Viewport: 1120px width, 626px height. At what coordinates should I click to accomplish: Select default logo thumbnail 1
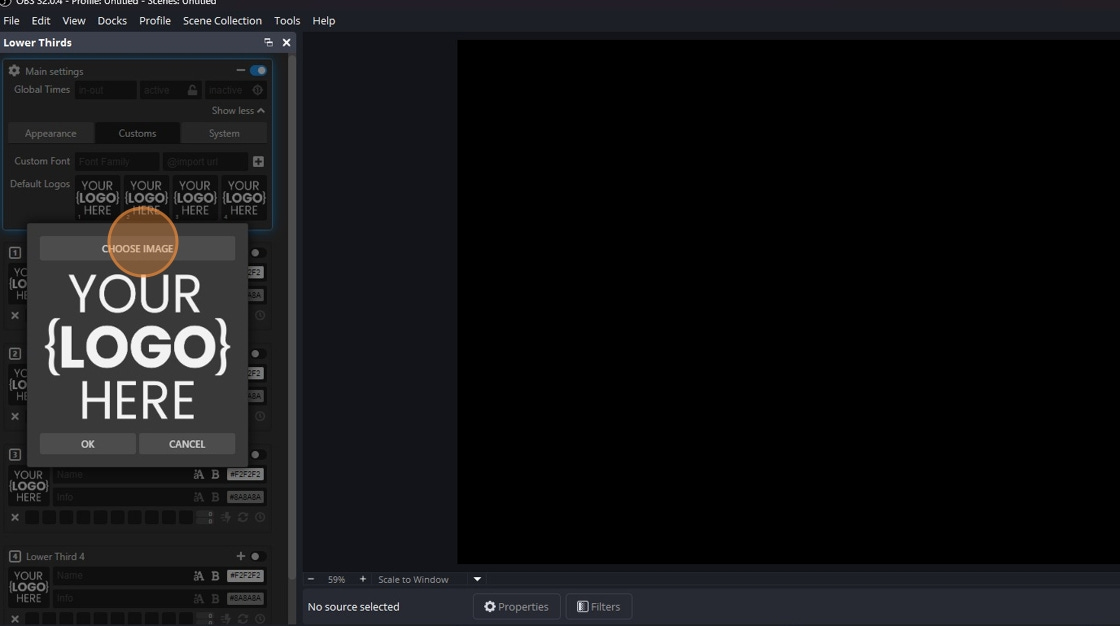click(x=97, y=198)
